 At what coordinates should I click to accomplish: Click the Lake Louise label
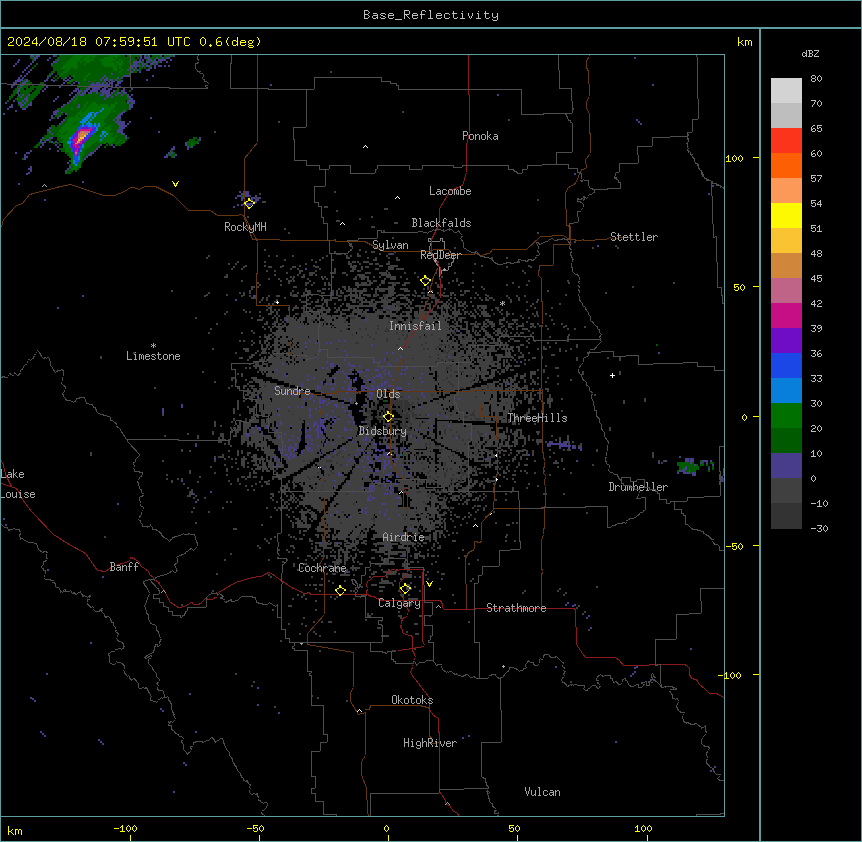tap(18, 484)
